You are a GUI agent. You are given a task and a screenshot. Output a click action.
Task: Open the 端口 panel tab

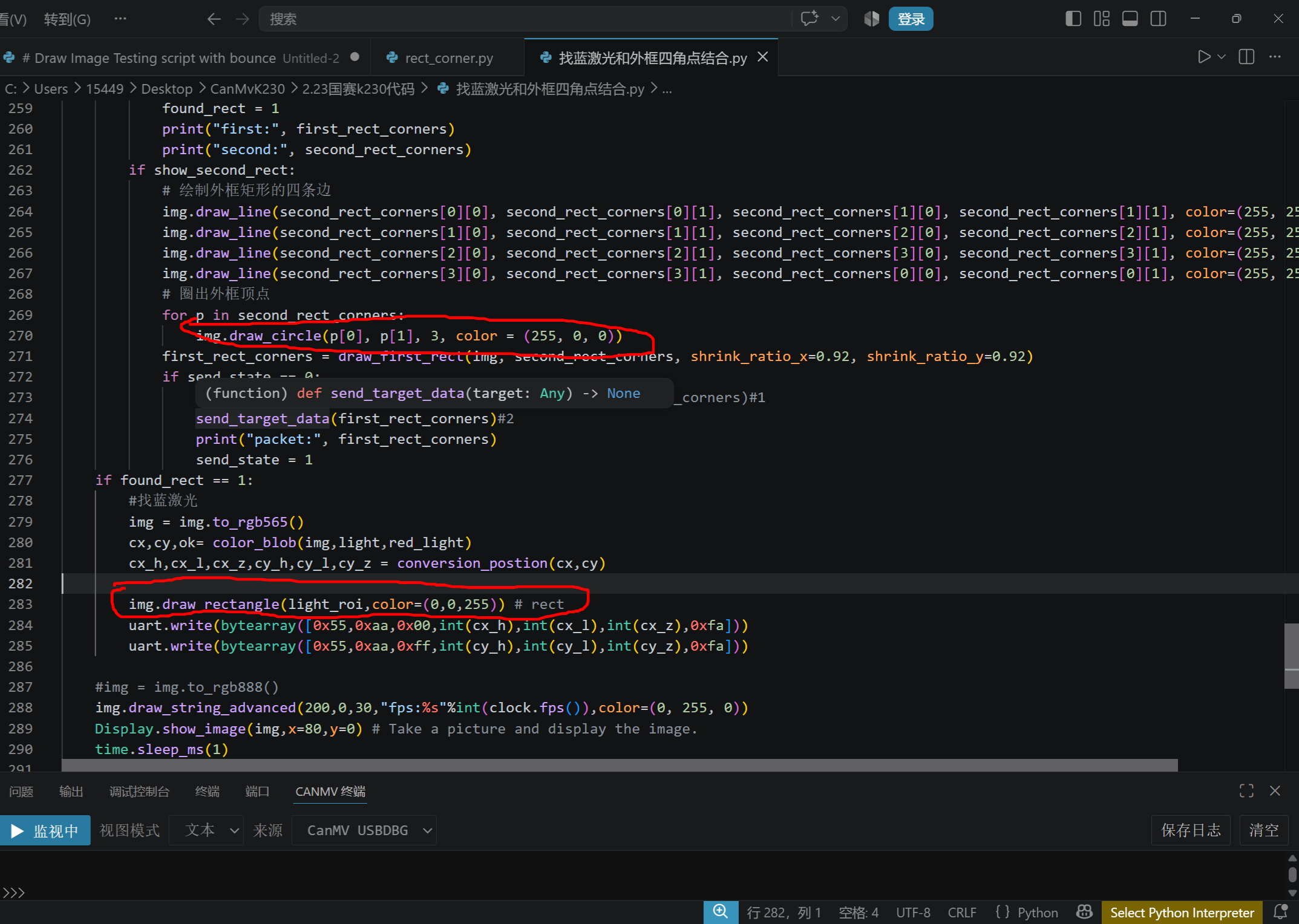257,792
